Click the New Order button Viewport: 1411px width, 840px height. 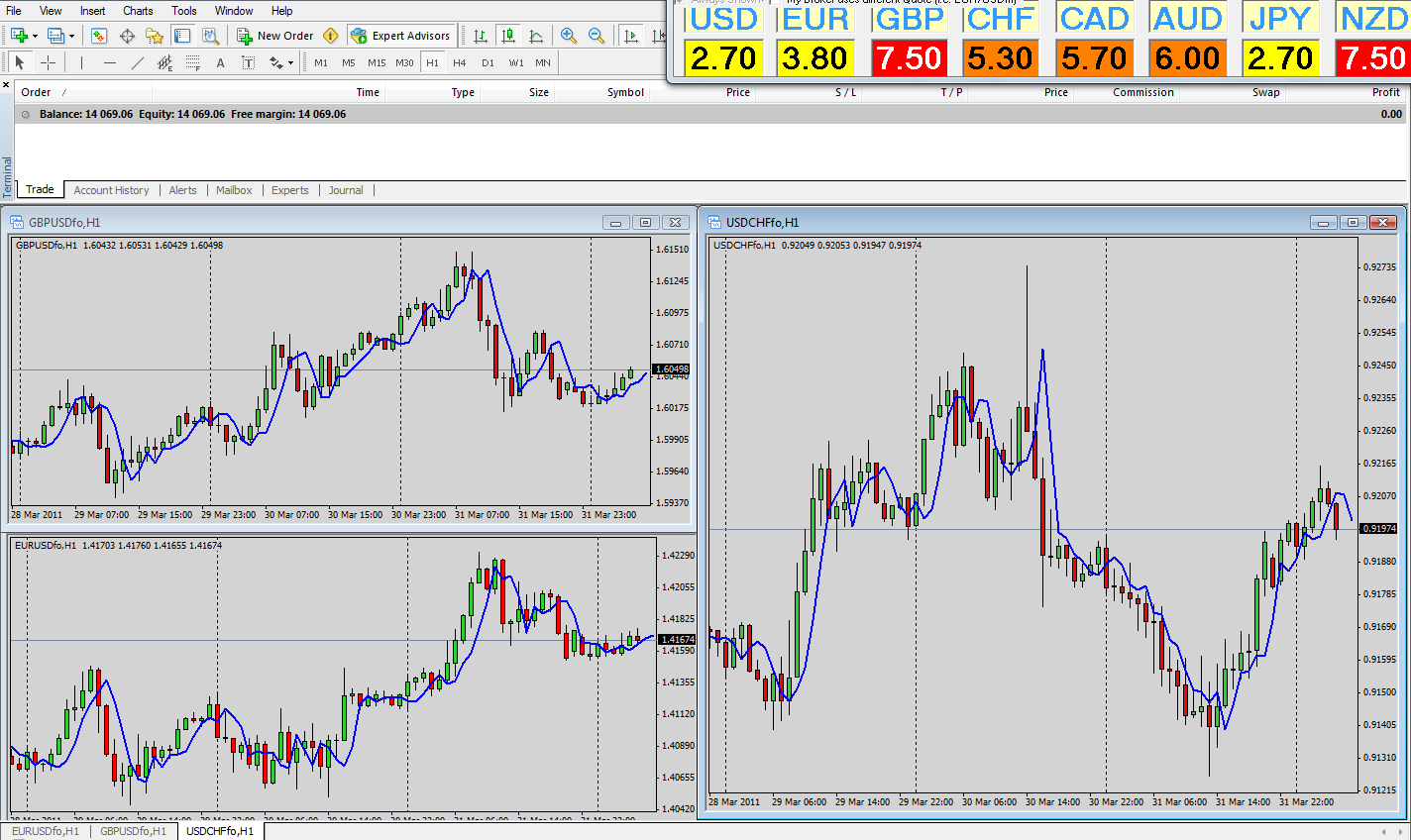tap(275, 36)
